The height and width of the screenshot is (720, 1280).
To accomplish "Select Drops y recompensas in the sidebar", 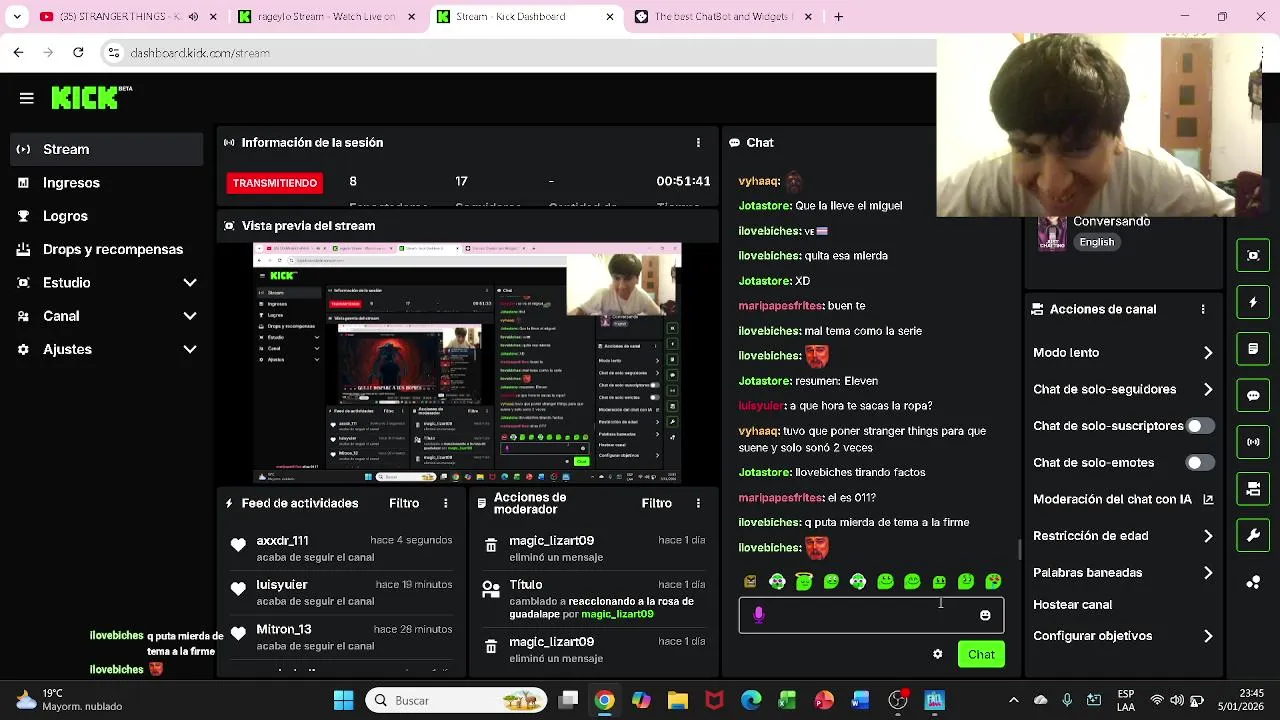I will click(106, 249).
